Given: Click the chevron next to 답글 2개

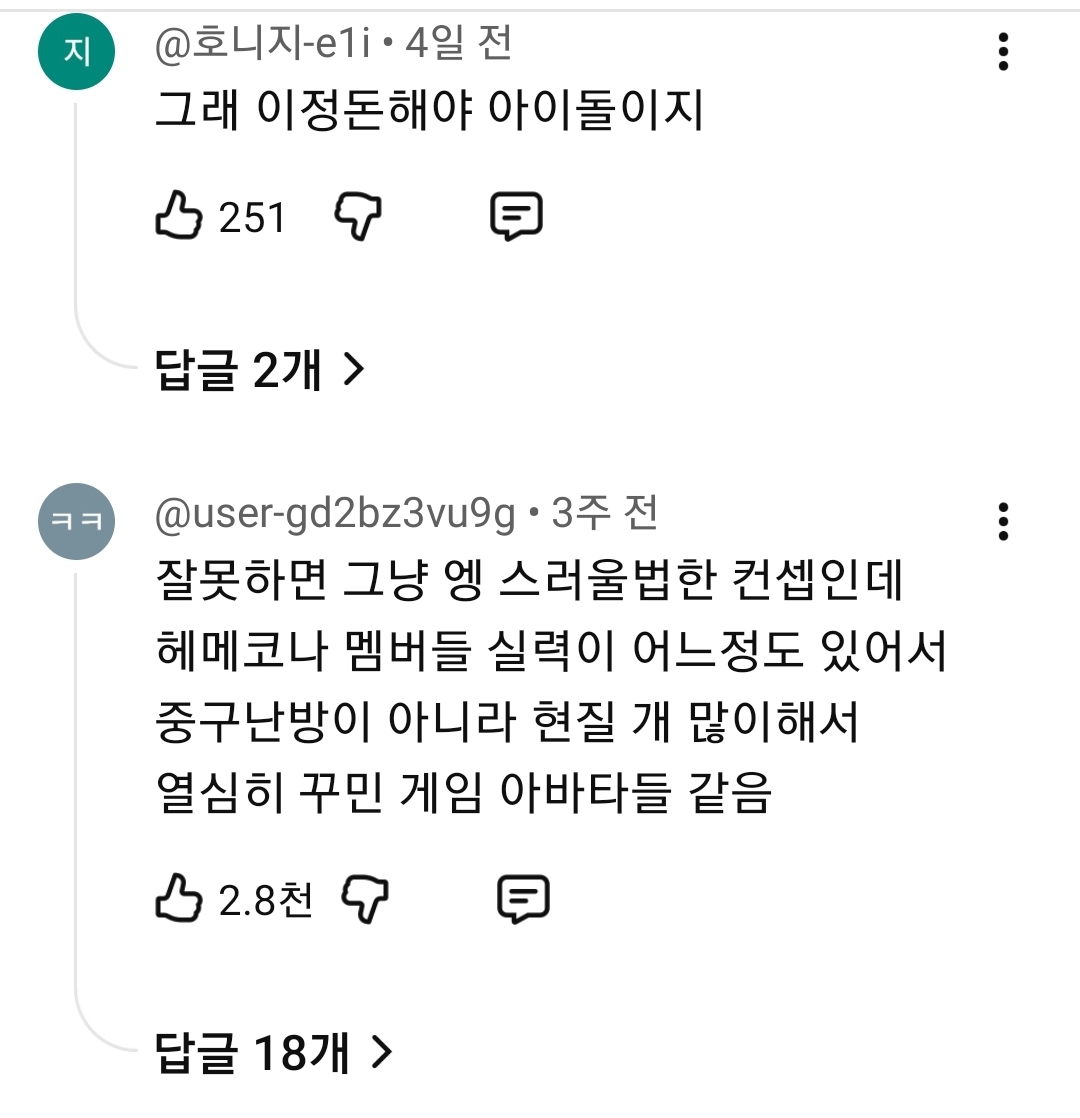Looking at the screenshot, I should (x=354, y=370).
